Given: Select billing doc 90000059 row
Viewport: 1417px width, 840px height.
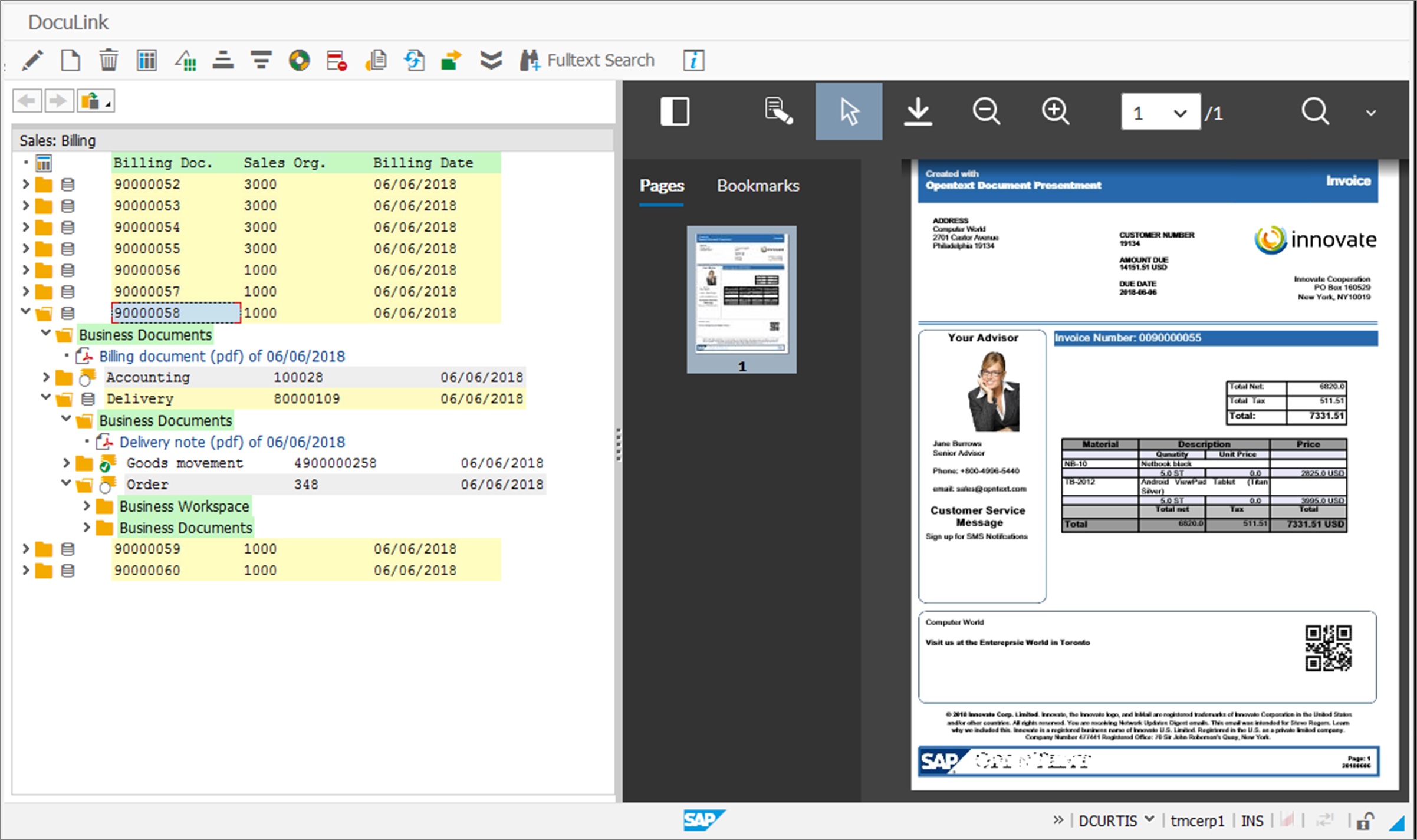Looking at the screenshot, I should (x=306, y=549).
